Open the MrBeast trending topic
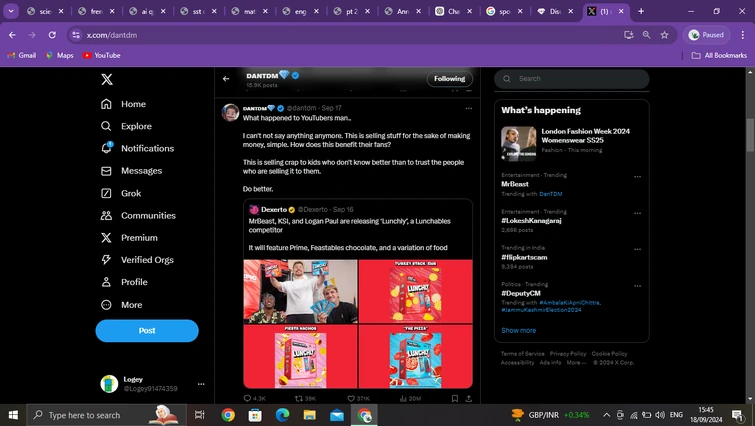Image resolution: width=755 pixels, height=426 pixels. tap(515, 184)
